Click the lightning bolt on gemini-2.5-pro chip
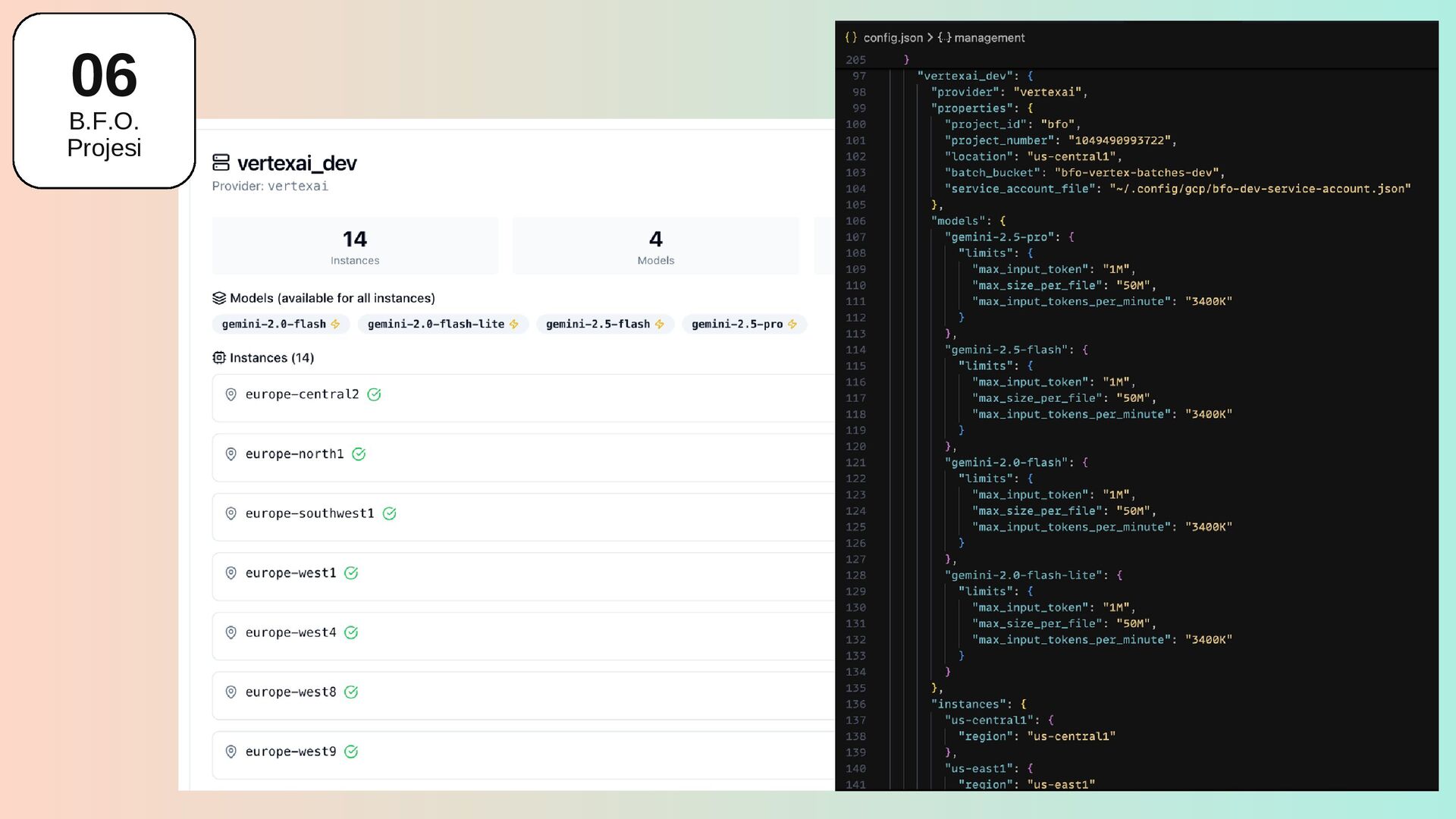This screenshot has width=1456, height=819. click(792, 325)
